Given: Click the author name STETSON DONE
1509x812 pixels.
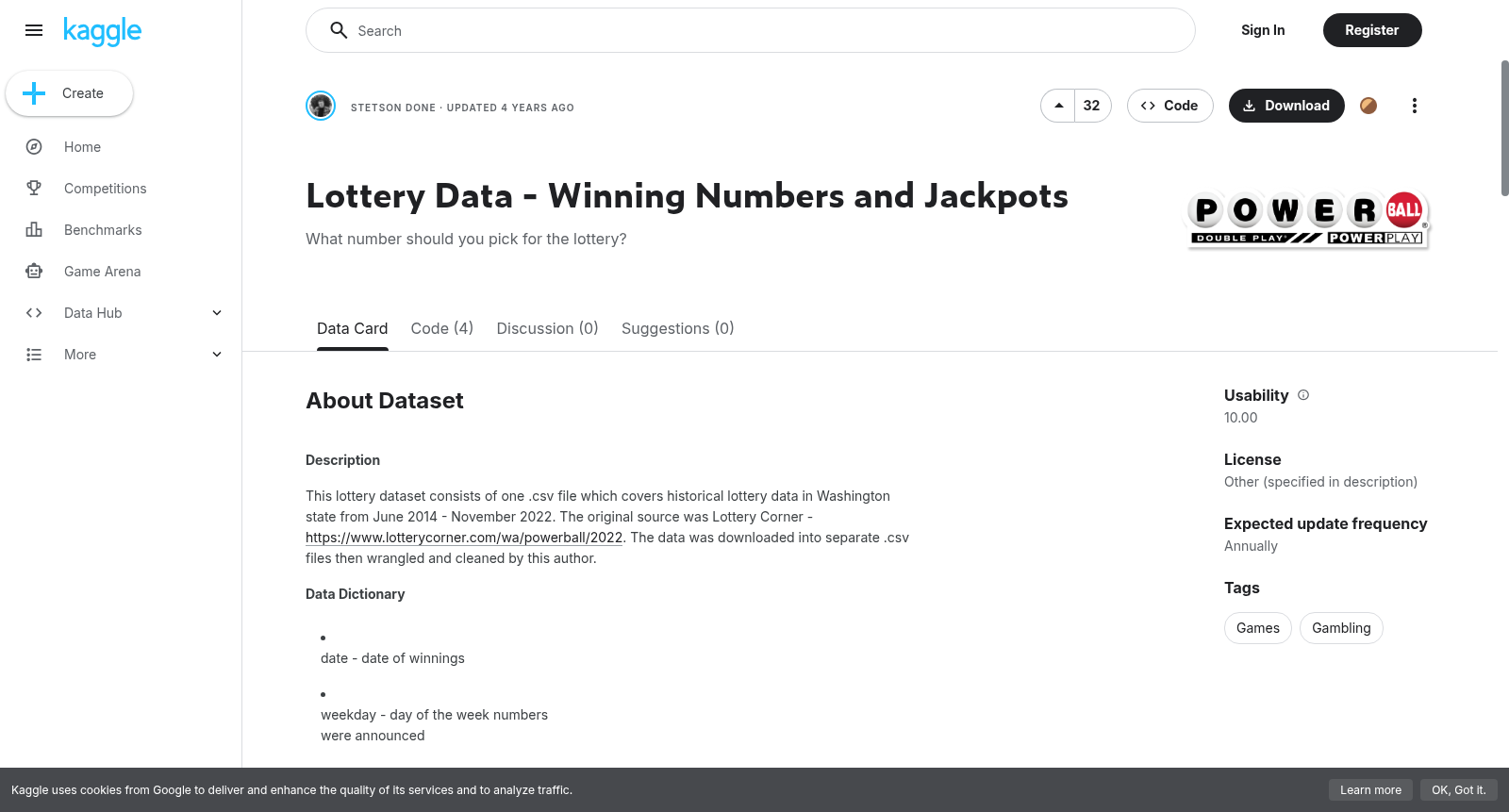Looking at the screenshot, I should [x=393, y=108].
